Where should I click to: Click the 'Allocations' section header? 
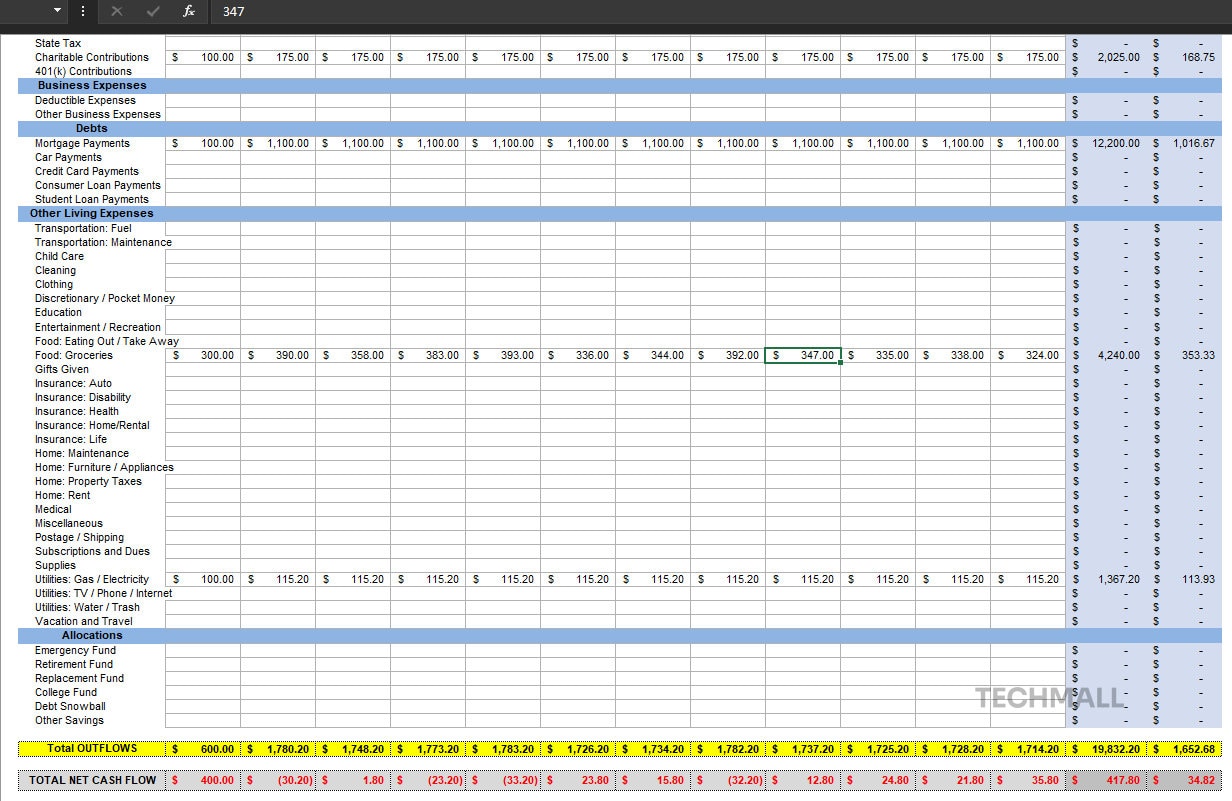(92, 635)
